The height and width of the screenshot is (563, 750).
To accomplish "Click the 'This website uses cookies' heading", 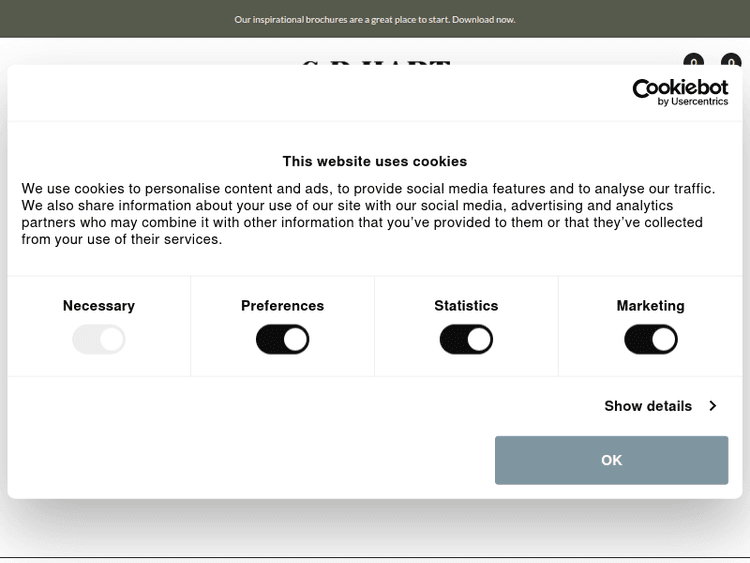I will pos(375,161).
